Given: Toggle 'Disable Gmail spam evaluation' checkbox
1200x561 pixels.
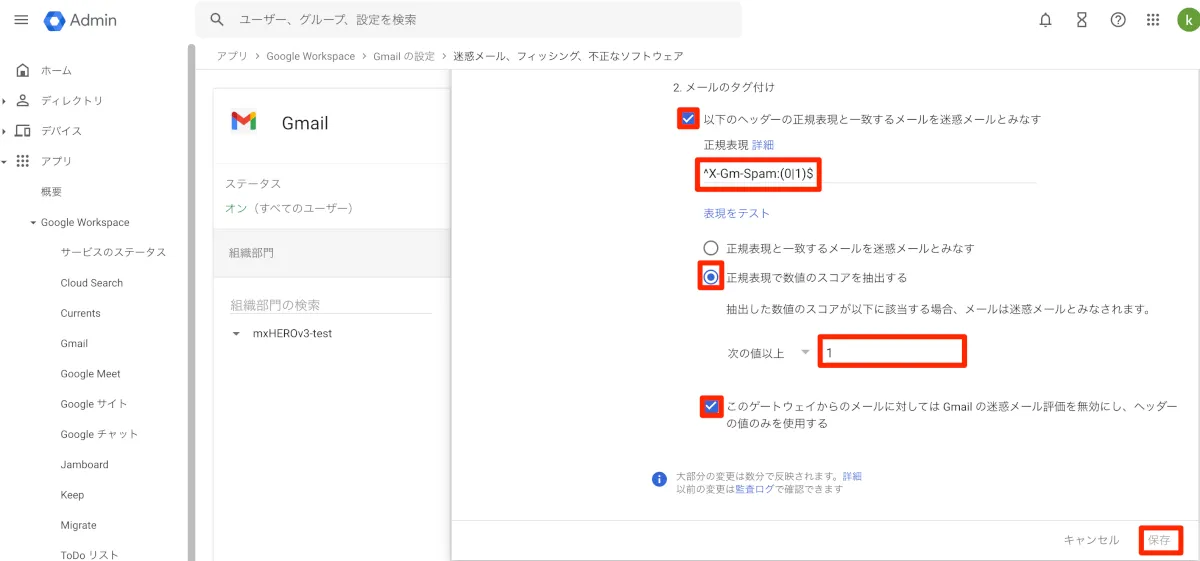Looking at the screenshot, I should 711,407.
